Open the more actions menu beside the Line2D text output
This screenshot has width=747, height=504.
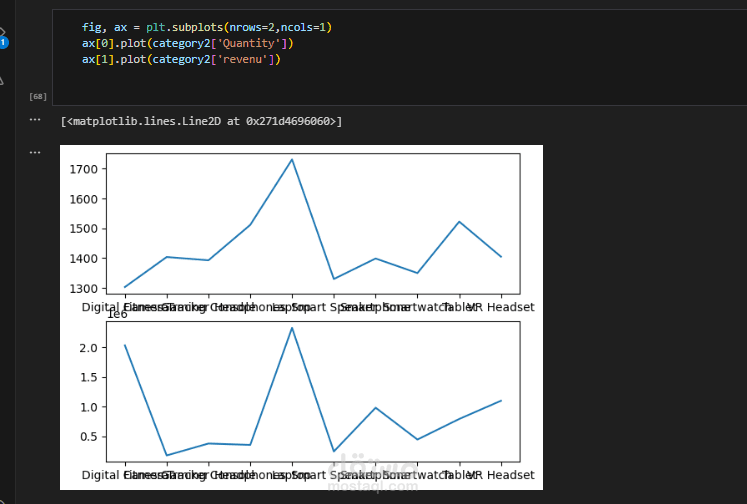tap(36, 120)
